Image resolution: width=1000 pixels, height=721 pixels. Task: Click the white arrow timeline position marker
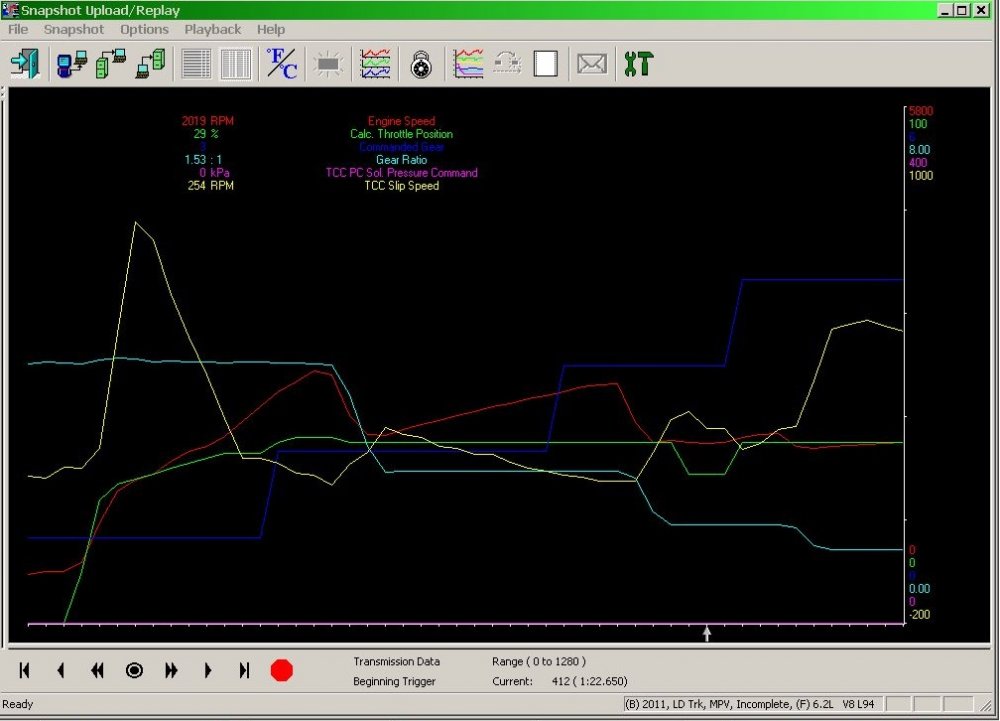coord(707,633)
